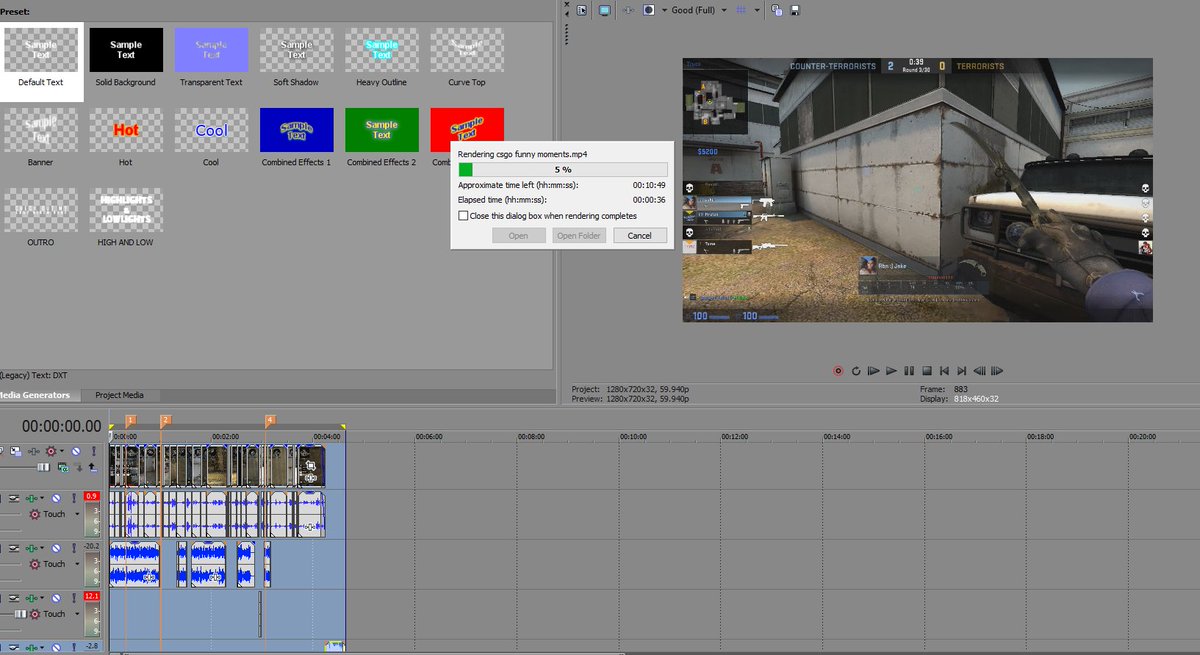Open Track FX on 0.9 audio track
The height and width of the screenshot is (655, 1200).
point(31,498)
